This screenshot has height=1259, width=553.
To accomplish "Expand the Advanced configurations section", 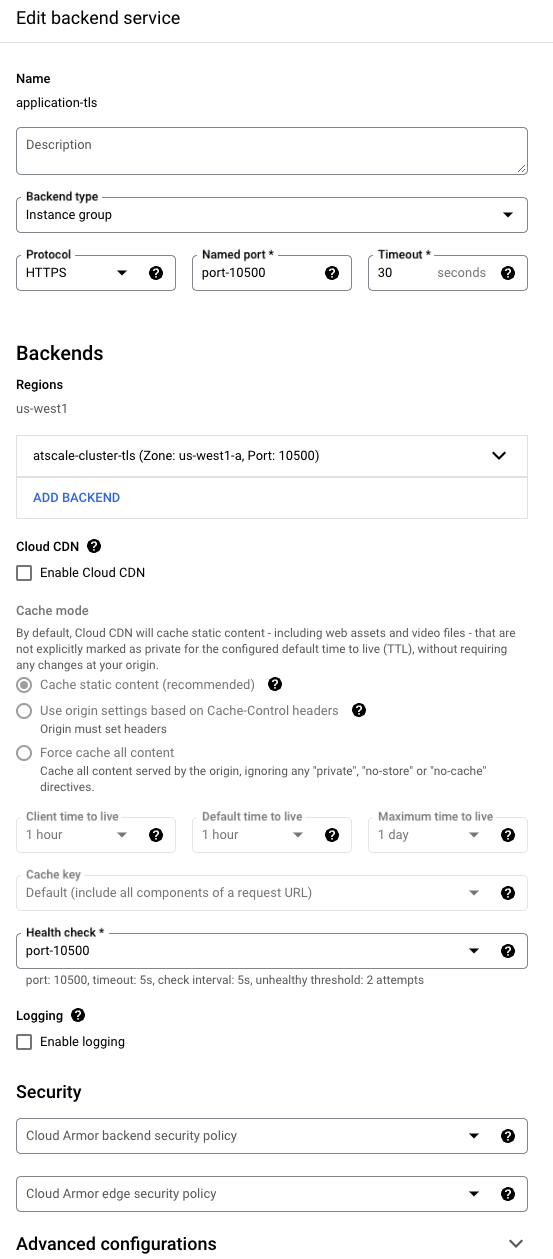I will tap(270, 1244).
